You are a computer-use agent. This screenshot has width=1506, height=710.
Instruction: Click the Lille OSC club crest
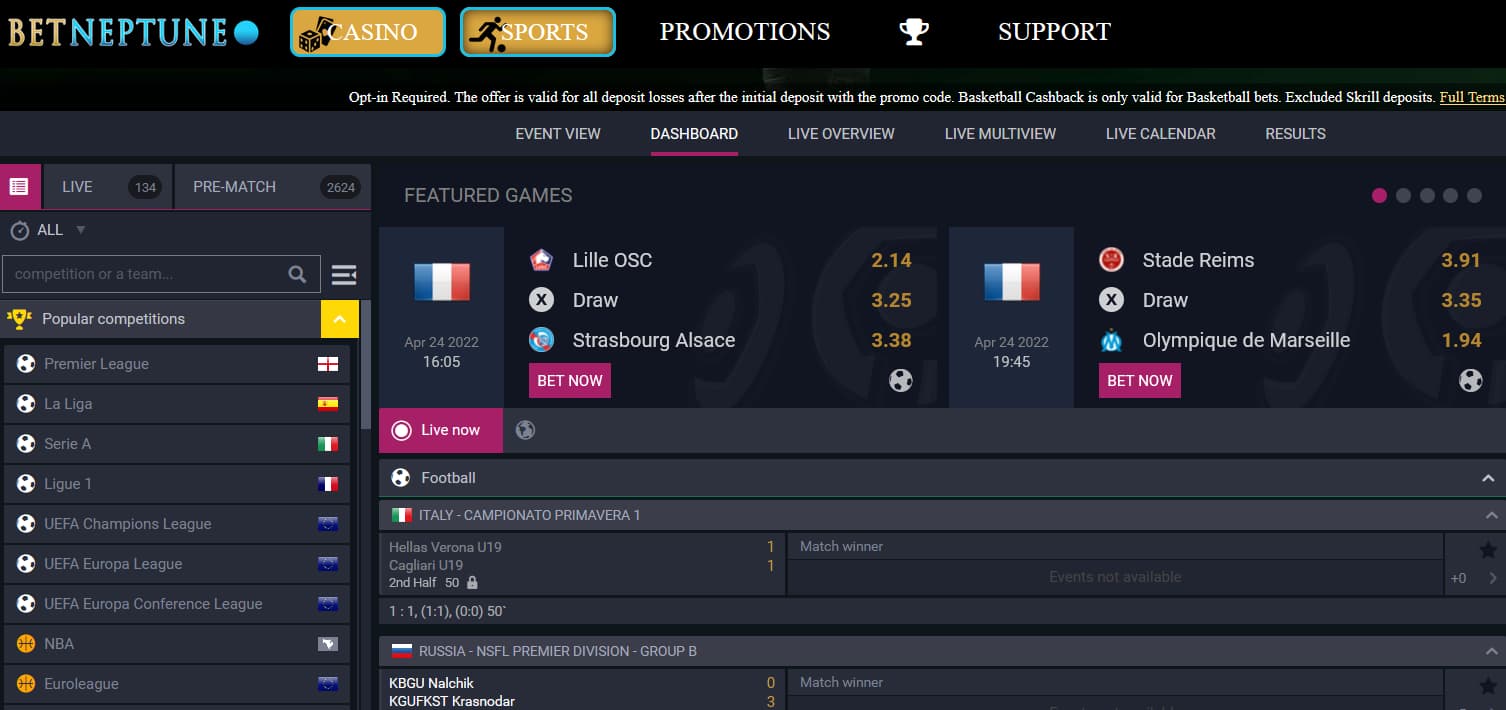point(541,260)
